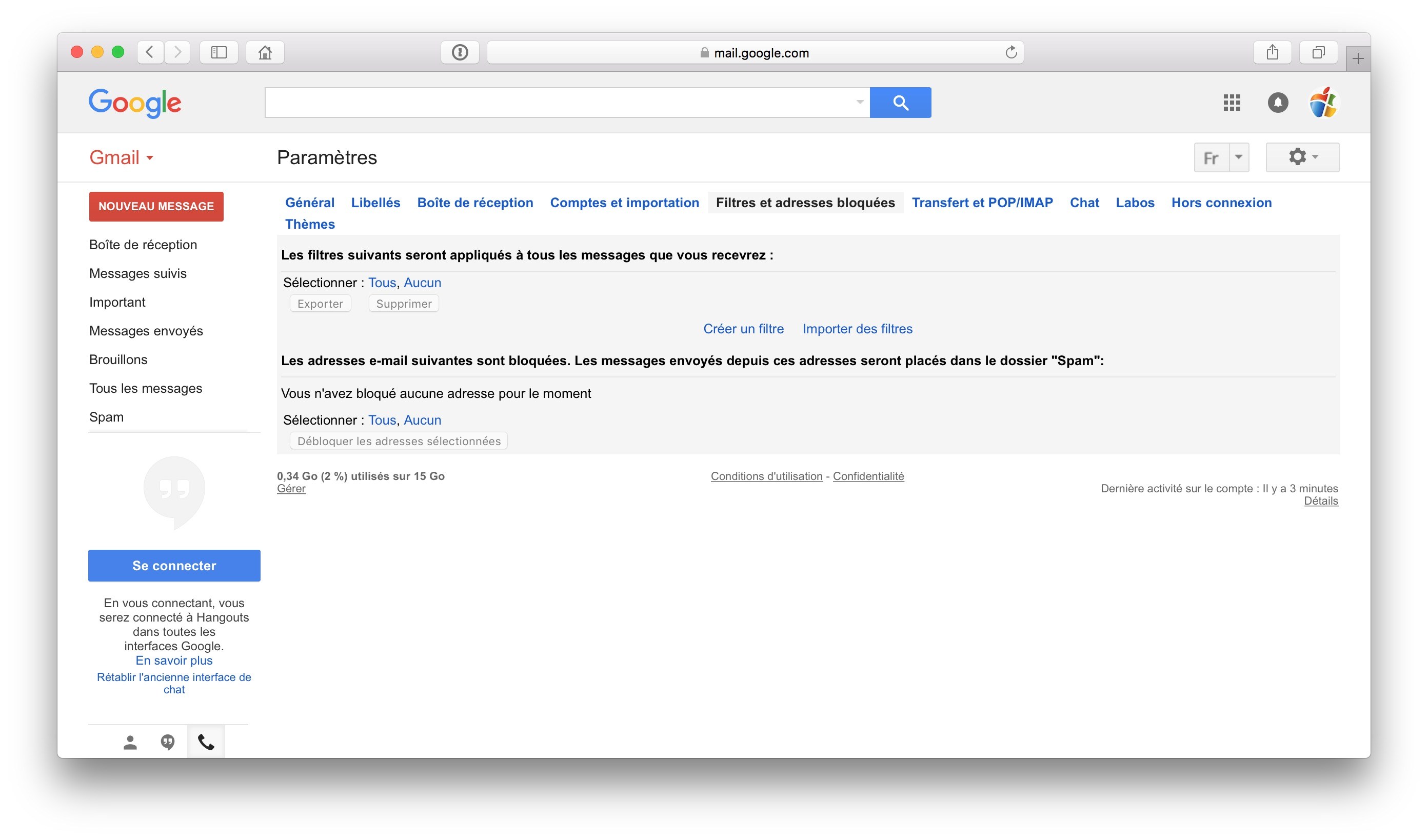Switch to the Chat tab
Screen dimensions: 1428x840
pos(1084,203)
